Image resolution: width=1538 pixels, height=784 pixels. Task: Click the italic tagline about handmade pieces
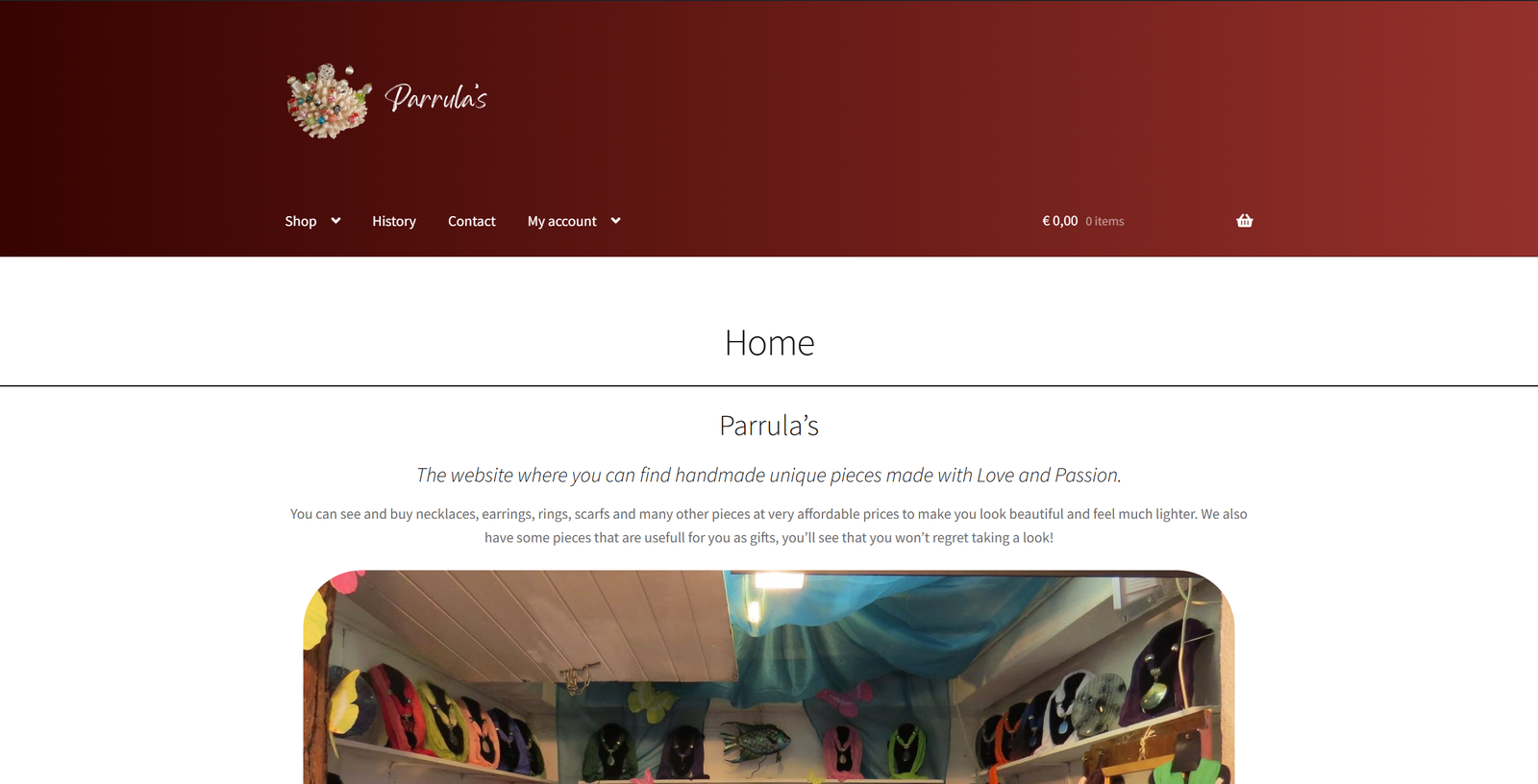point(769,476)
